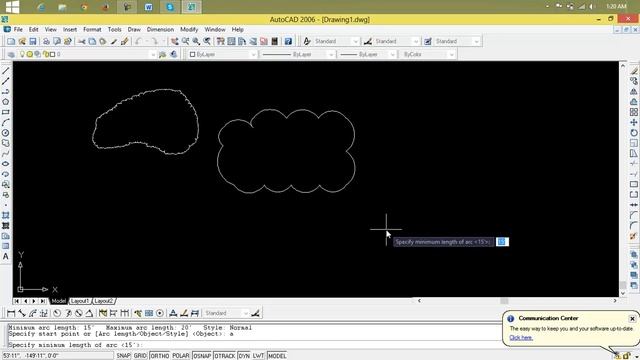Click the 'Click here' Communication Center link

click(521, 338)
